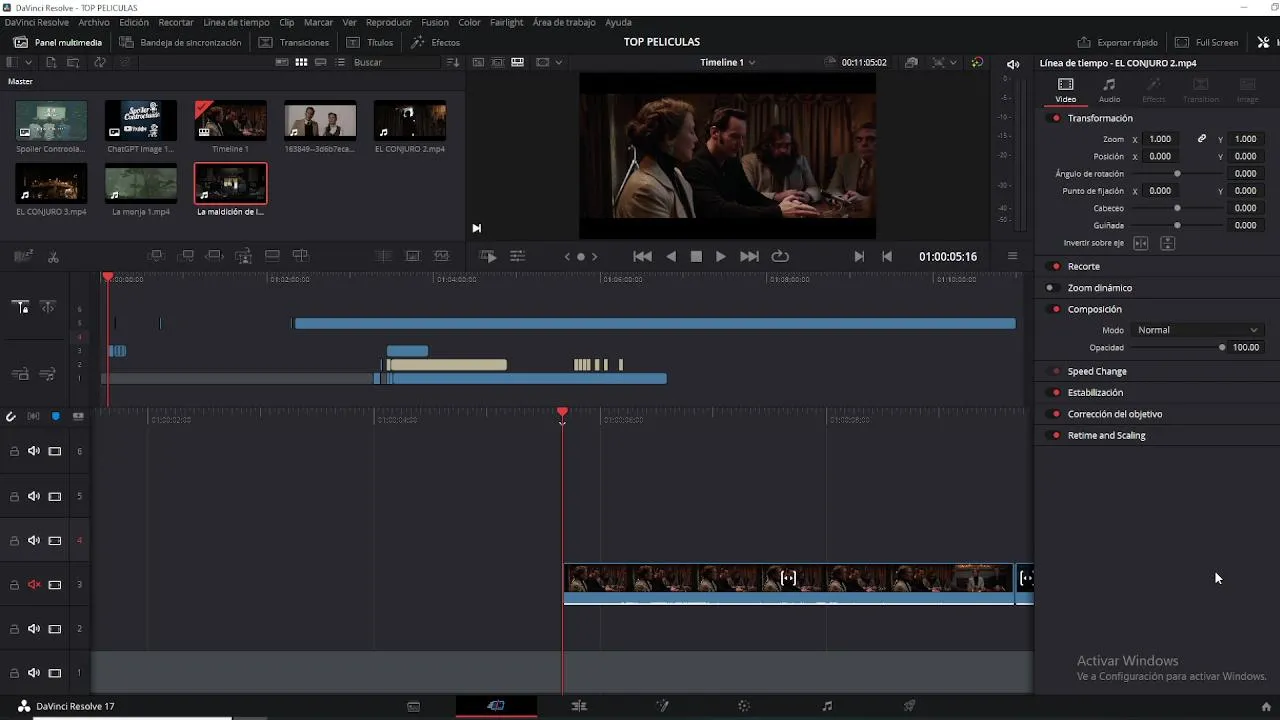Image resolution: width=1280 pixels, height=720 pixels.
Task: Expand the Zoom dinámico section
Action: (1099, 288)
